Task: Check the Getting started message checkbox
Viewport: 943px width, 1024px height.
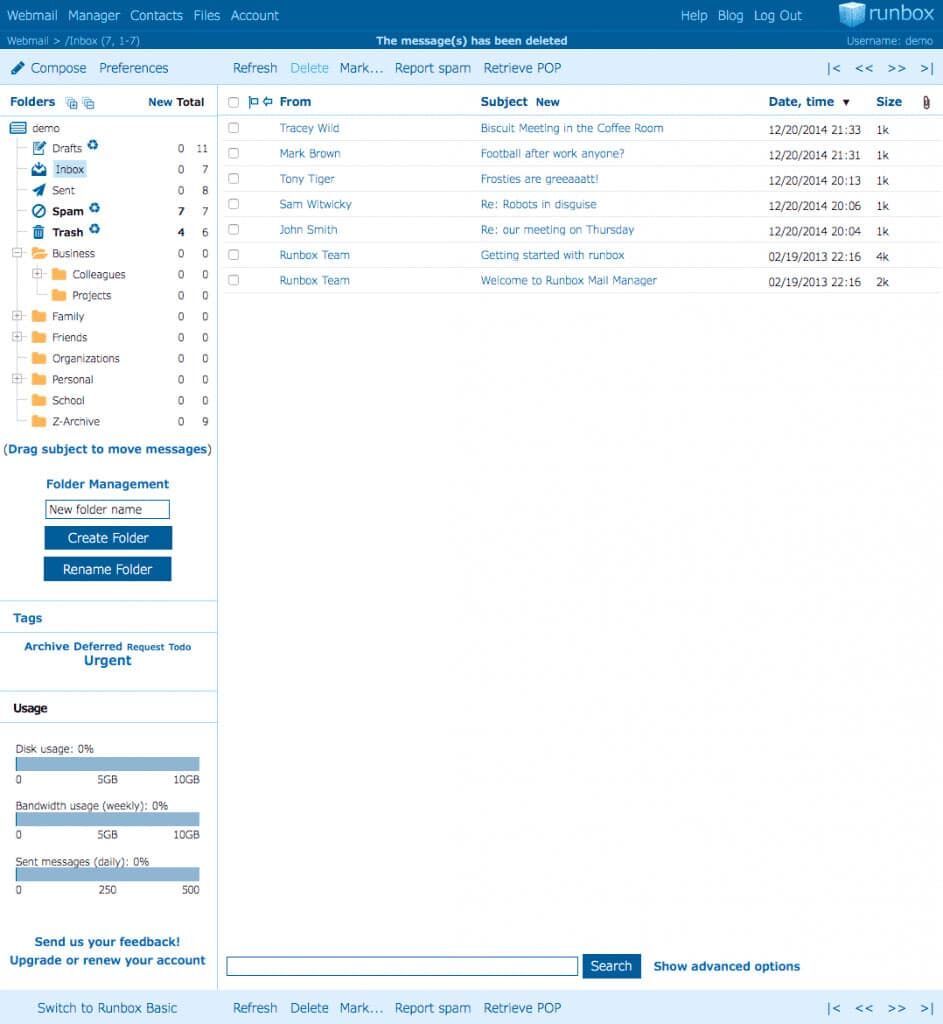Action: pyautogui.click(x=233, y=255)
